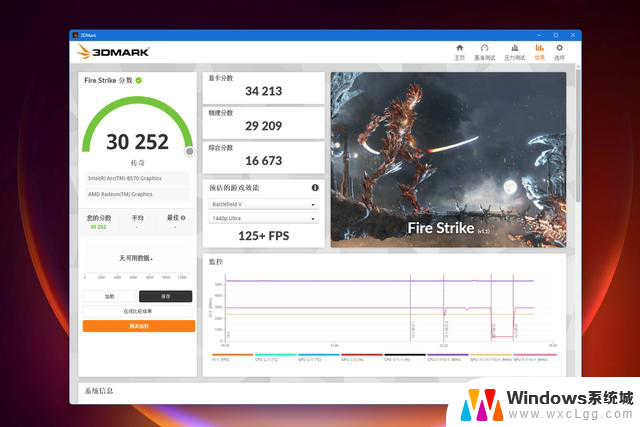The image size is (640, 427).
Task: Click the score gauge end handle
Action: tap(189, 151)
